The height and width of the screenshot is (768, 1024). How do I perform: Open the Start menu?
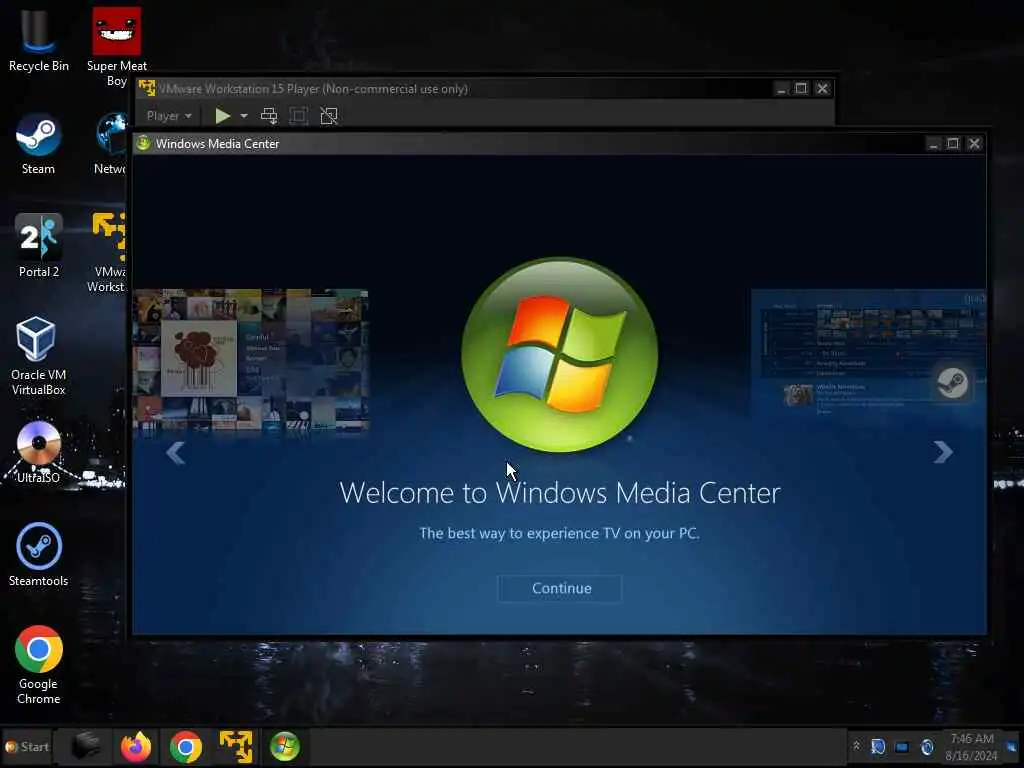point(27,746)
